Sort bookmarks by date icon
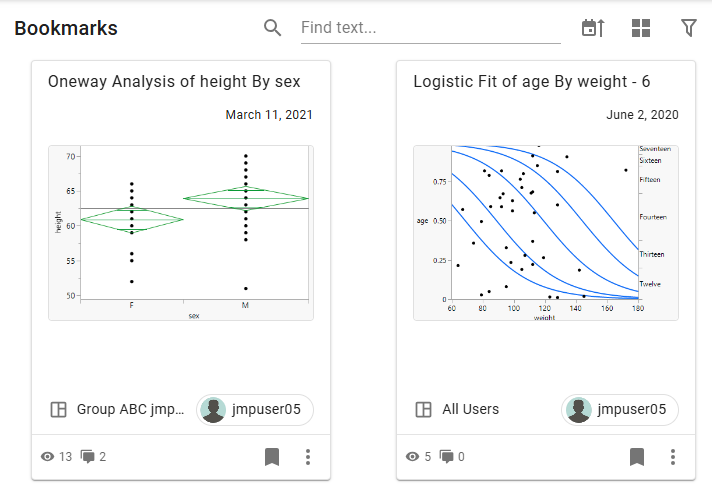Image resolution: width=712 pixels, height=493 pixels. click(593, 28)
